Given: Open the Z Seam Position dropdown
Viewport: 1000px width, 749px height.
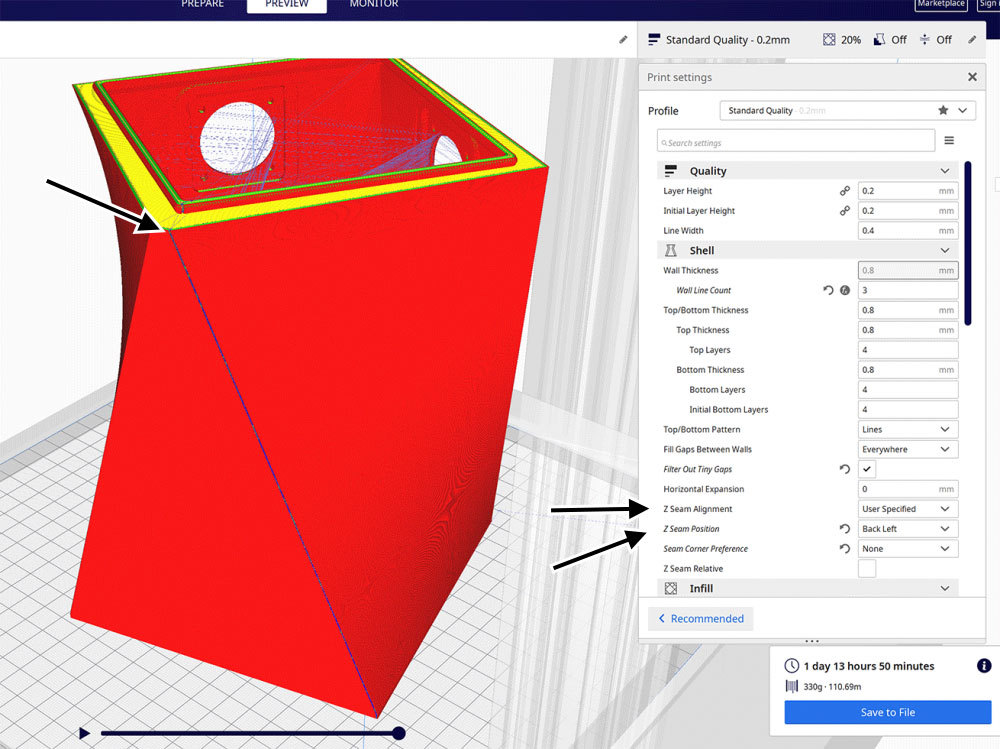Looking at the screenshot, I should pos(908,529).
